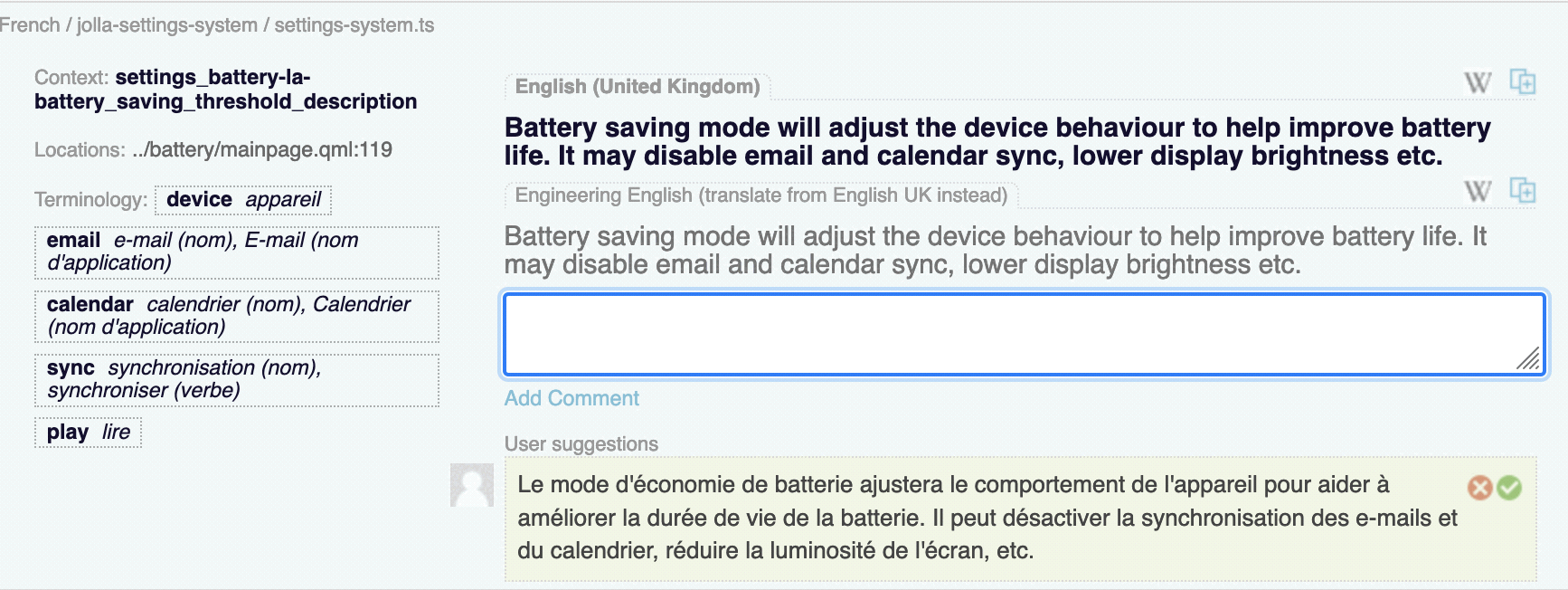Click the battery/mainpage.qml:119 location

[x=262, y=150]
